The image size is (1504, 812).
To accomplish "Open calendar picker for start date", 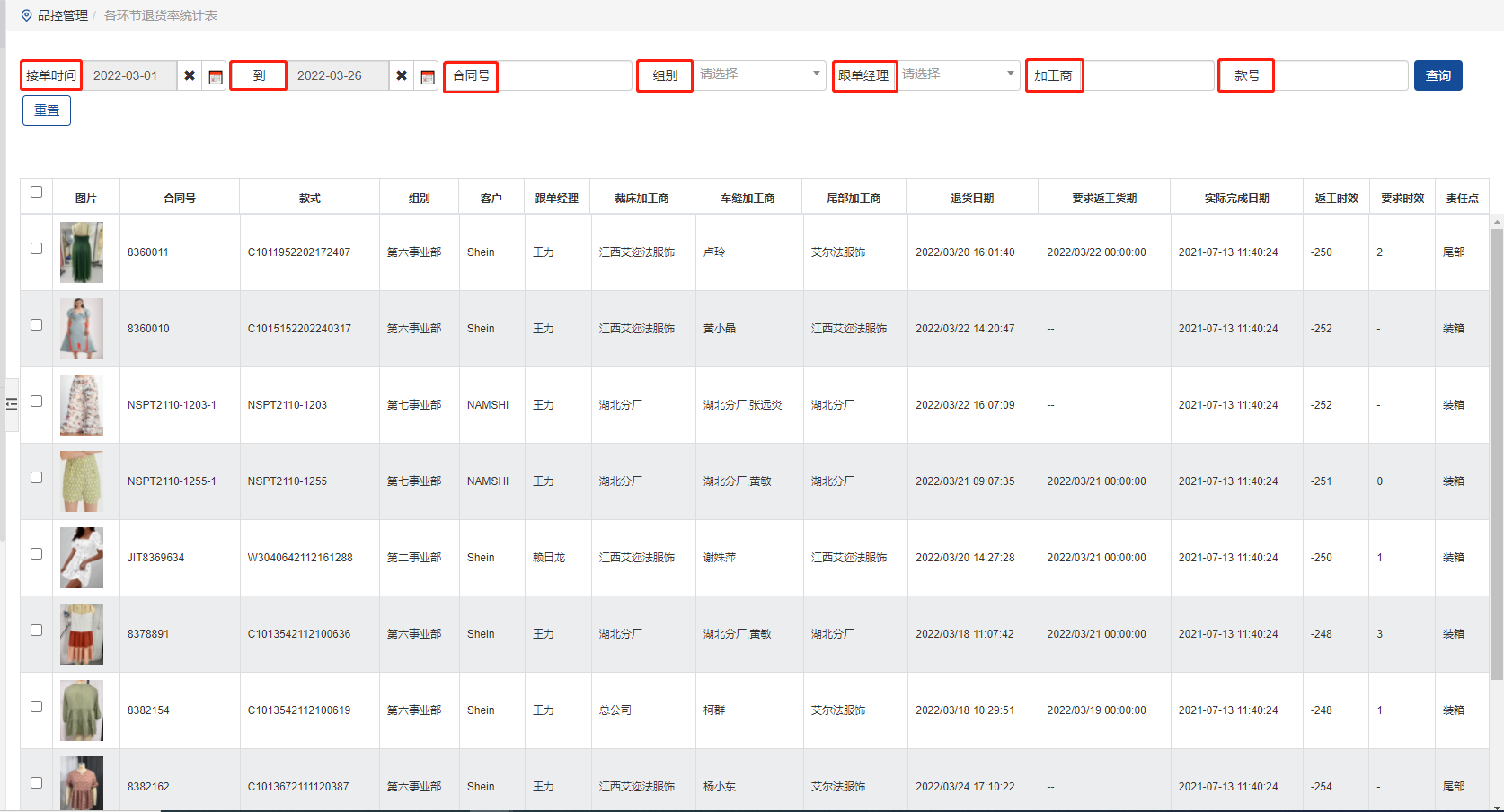I will click(x=216, y=76).
